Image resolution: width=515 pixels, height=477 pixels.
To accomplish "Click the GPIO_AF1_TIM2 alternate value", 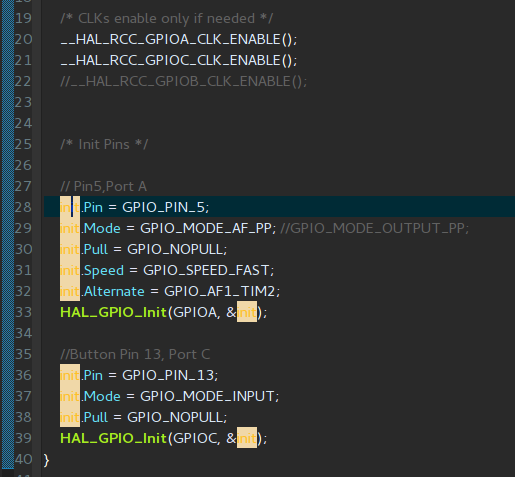I will click(220, 292).
